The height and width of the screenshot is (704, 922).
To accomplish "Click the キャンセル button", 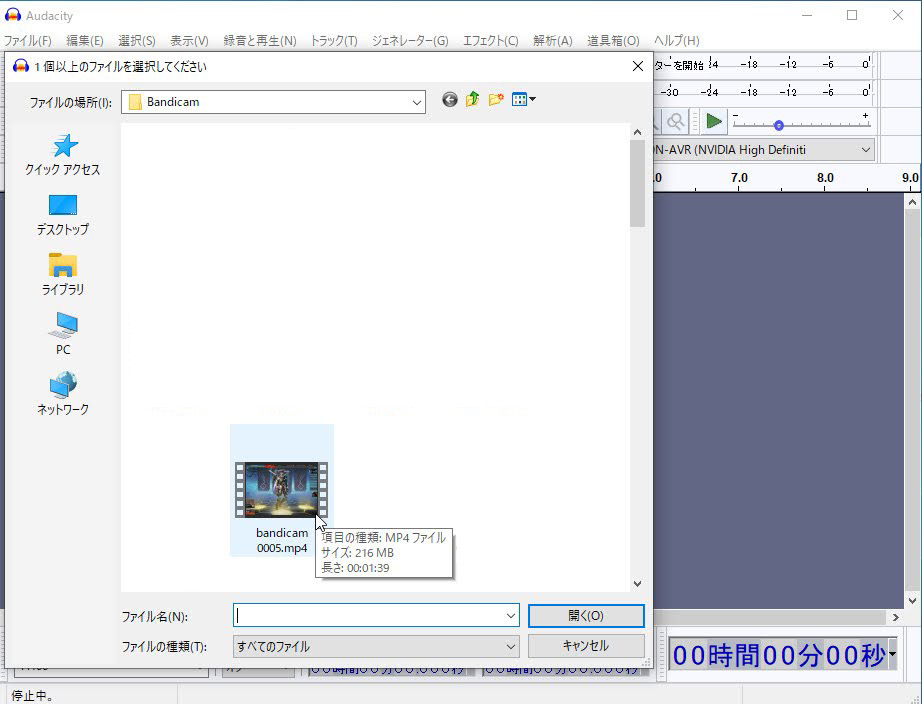I will coord(586,646).
